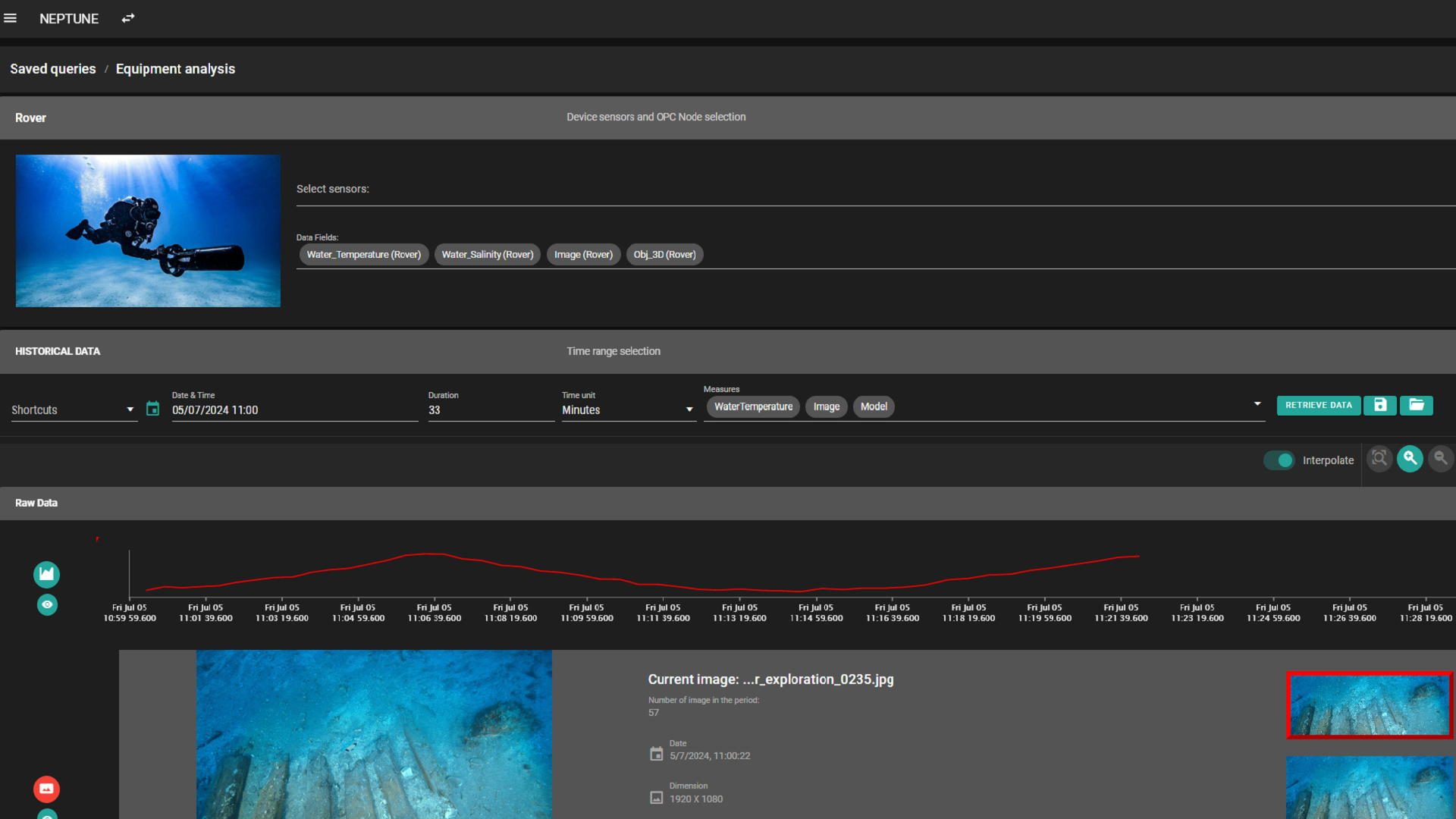Open the hamburger navigation menu

coord(11,18)
